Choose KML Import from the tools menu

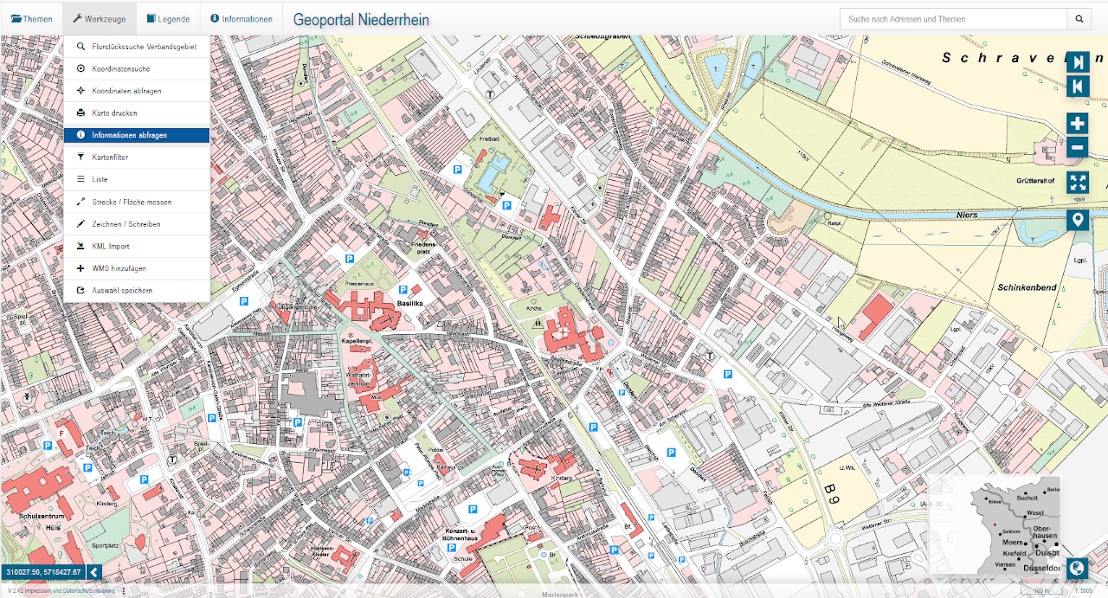point(136,246)
